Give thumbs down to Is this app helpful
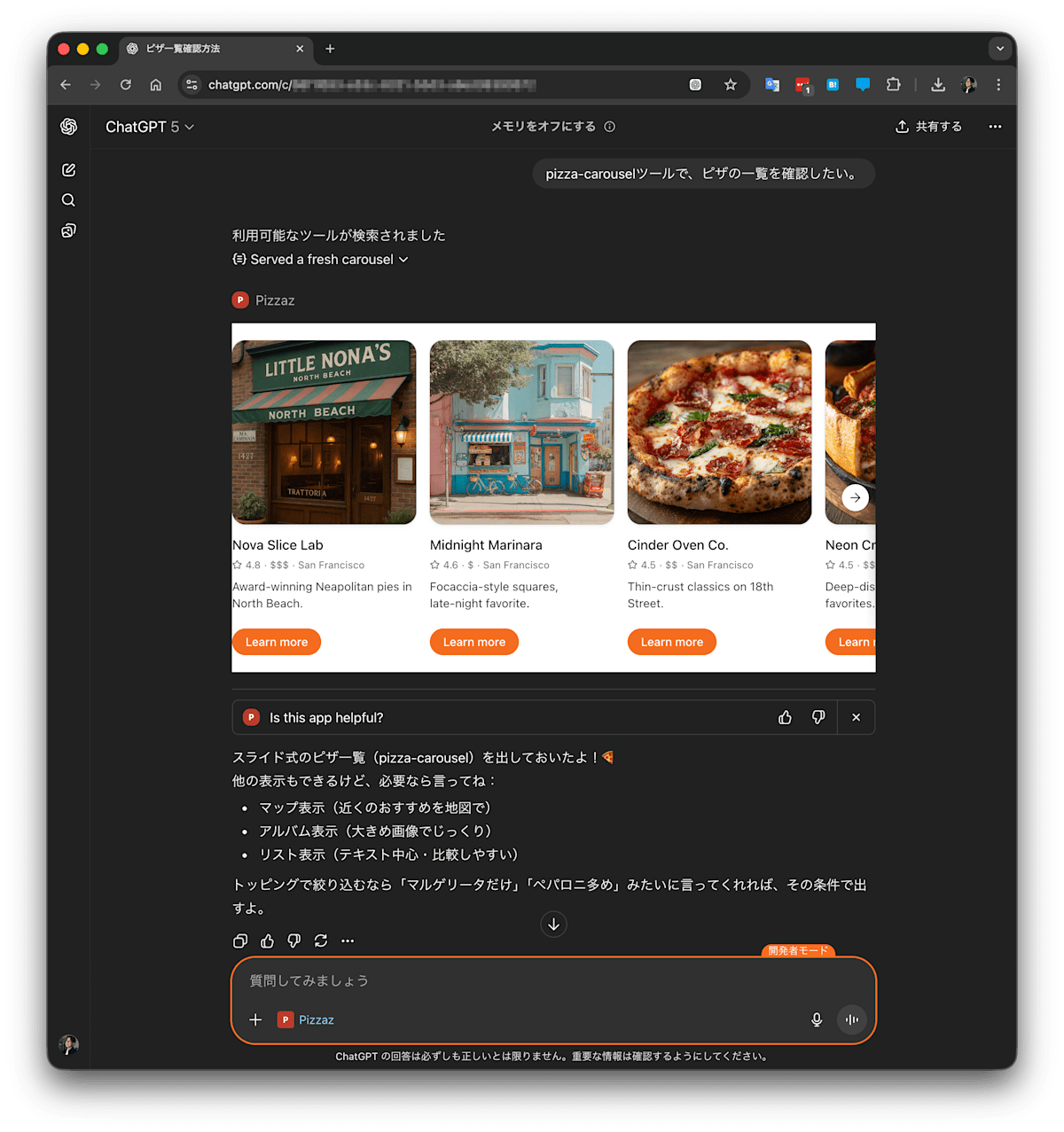 [x=818, y=718]
